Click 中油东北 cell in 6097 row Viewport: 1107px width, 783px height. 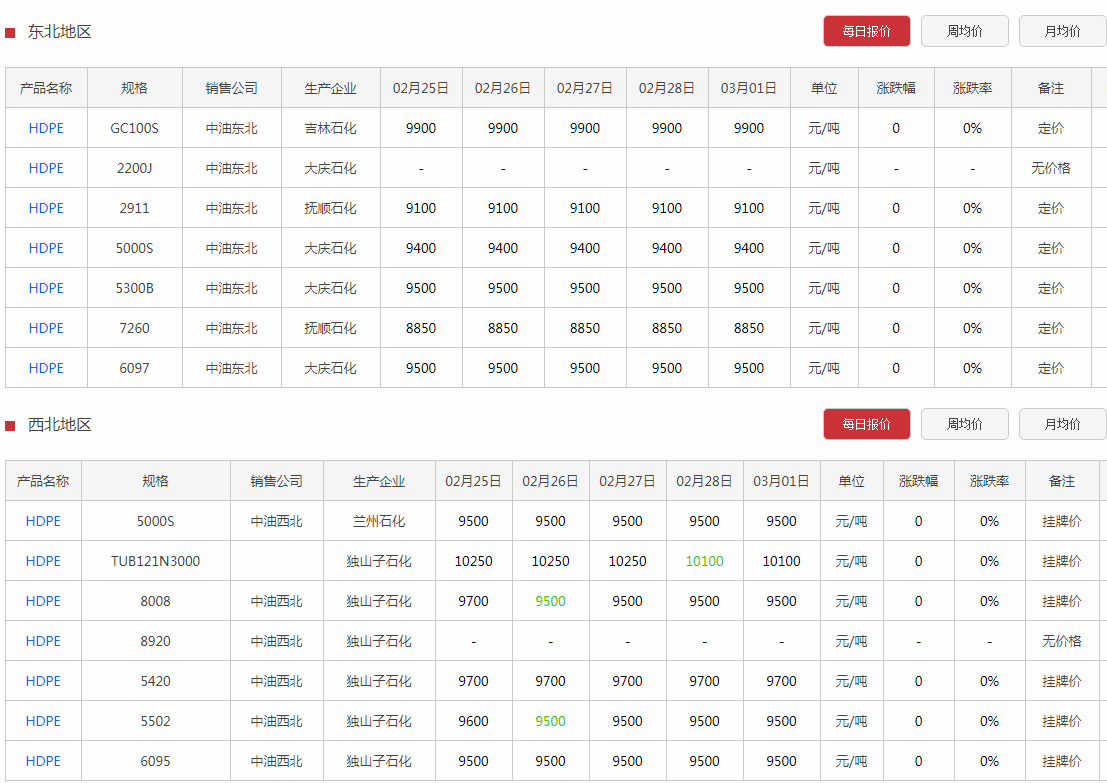coord(232,369)
